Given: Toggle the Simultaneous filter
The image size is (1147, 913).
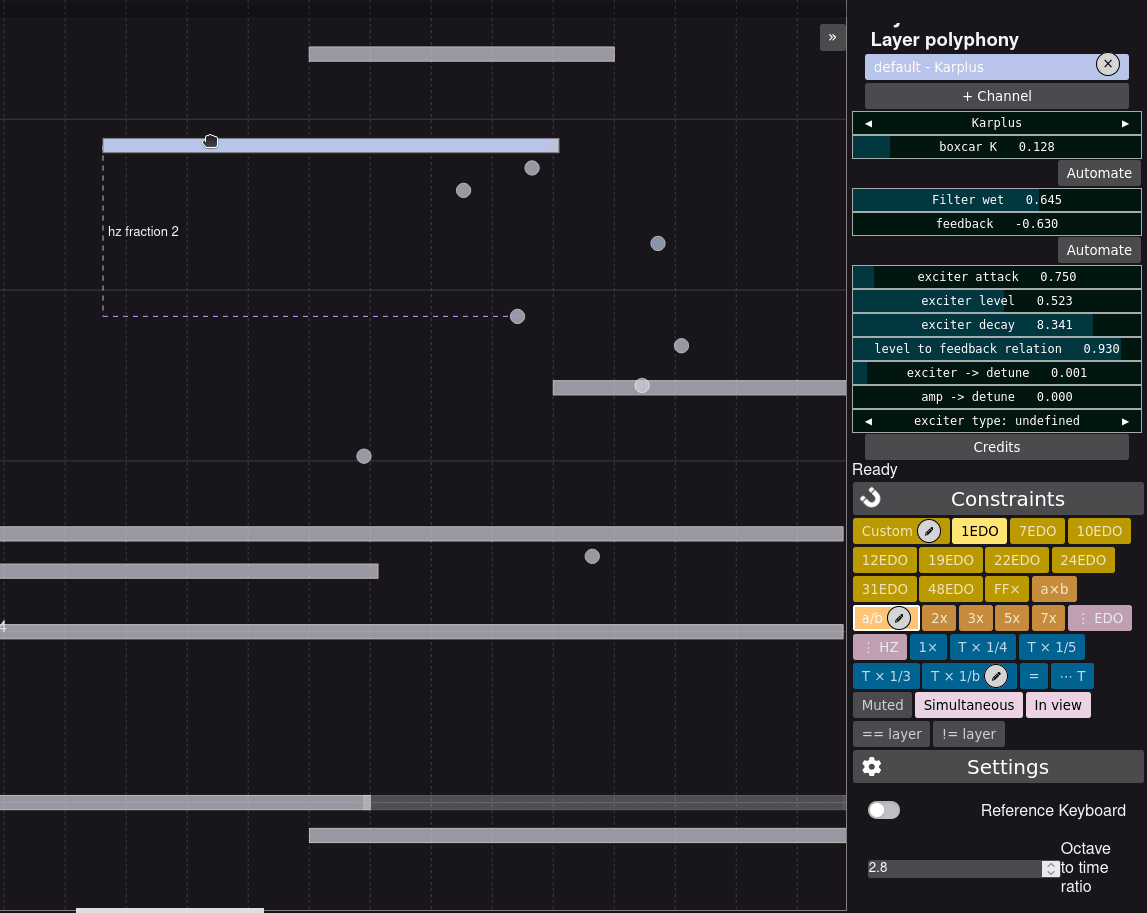Looking at the screenshot, I should tap(969, 705).
